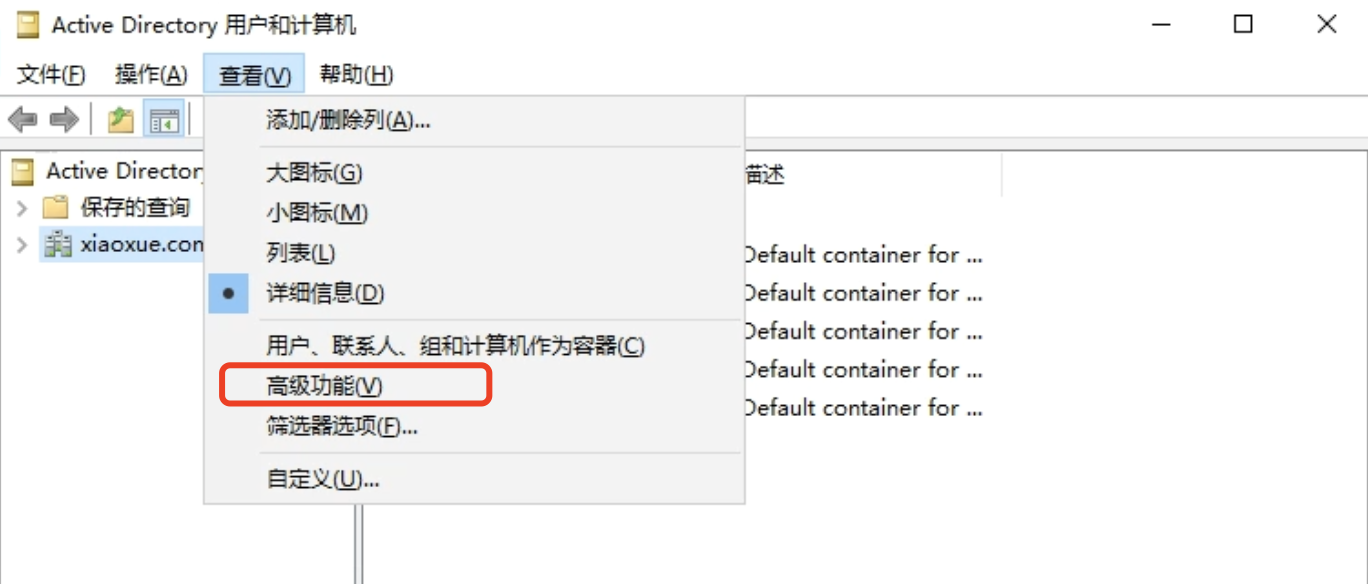Image resolution: width=1368 pixels, height=584 pixels.
Task: Switch to 小图标(M) view
Action: (x=317, y=213)
